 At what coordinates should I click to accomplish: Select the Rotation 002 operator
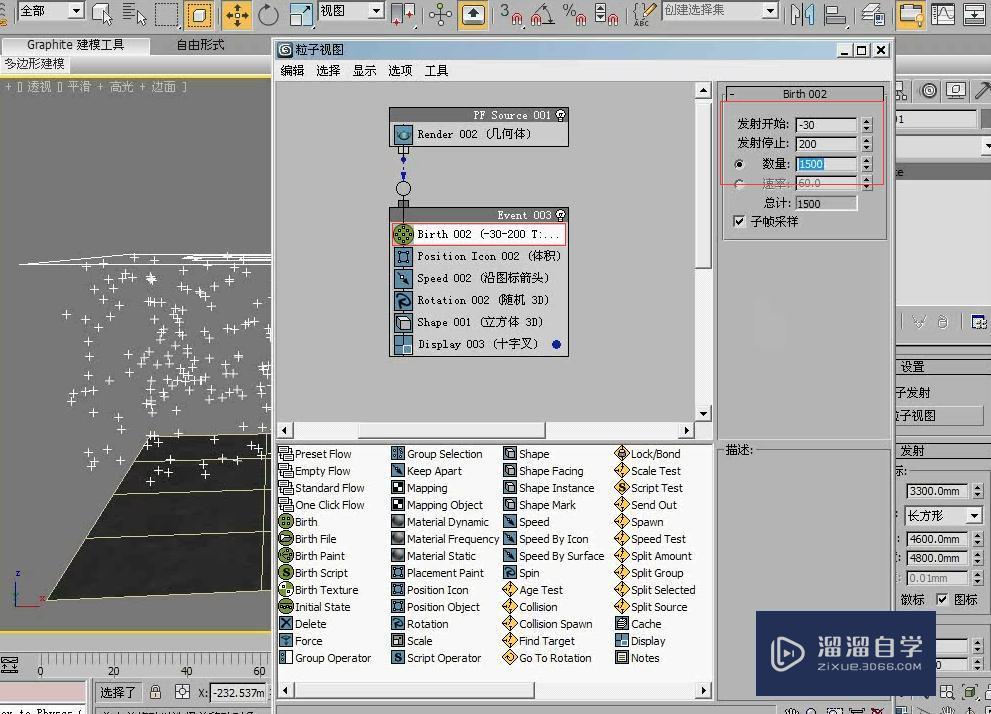[x=478, y=300]
